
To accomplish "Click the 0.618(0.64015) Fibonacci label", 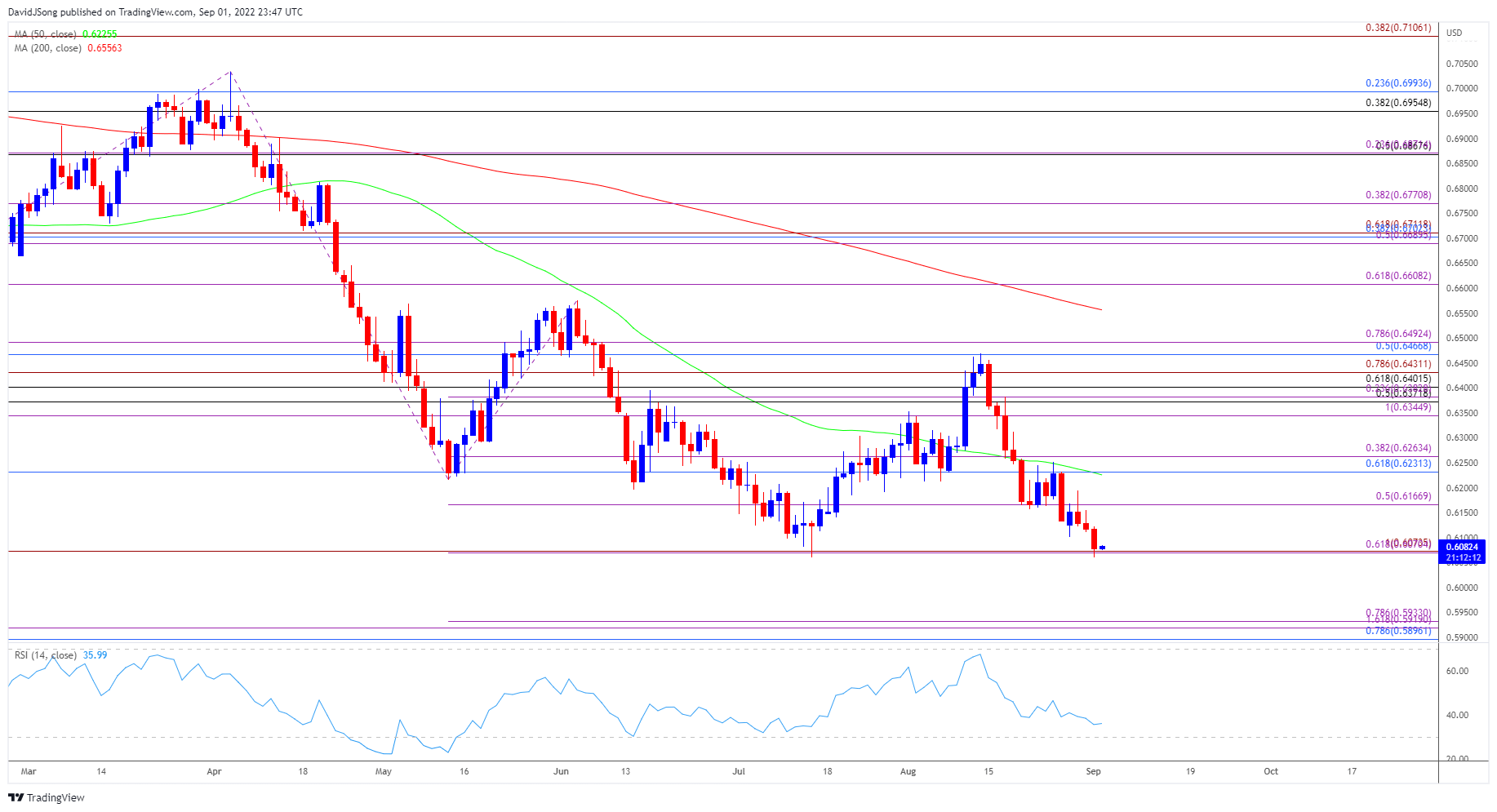I will (x=1398, y=379).
